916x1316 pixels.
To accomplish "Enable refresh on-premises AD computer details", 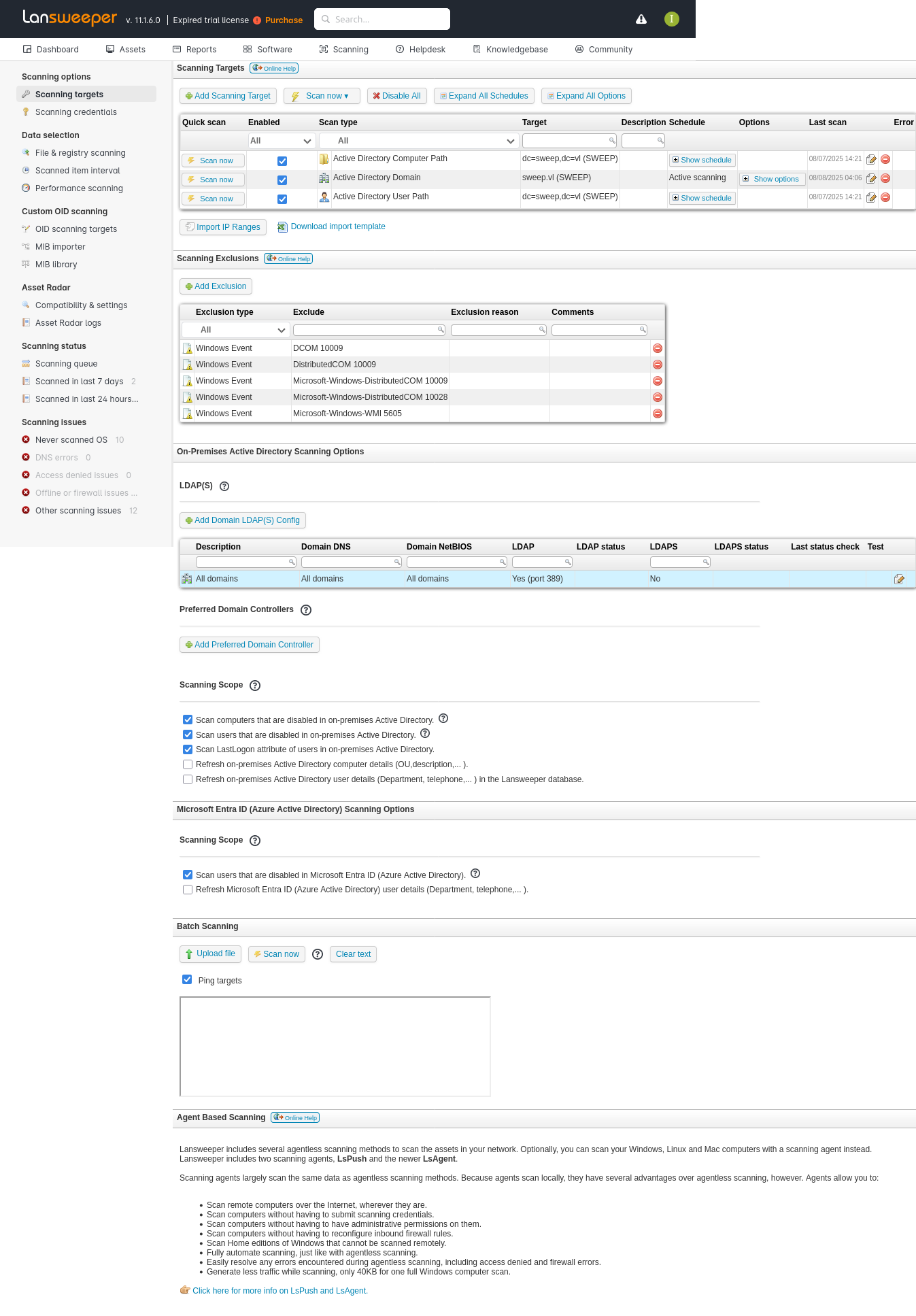I will point(188,764).
